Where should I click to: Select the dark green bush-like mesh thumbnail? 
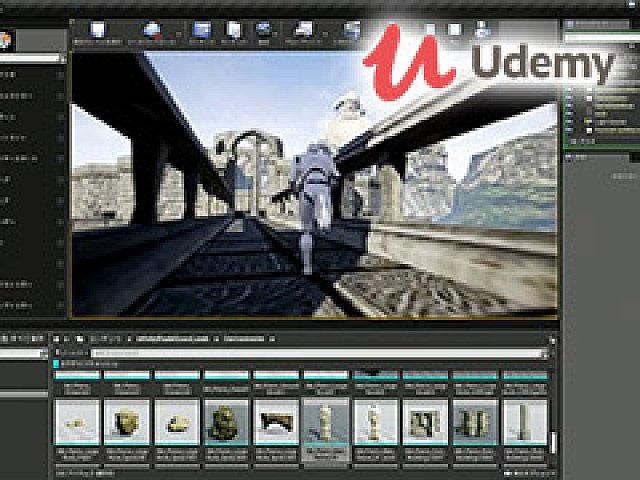pyautogui.click(x=226, y=422)
